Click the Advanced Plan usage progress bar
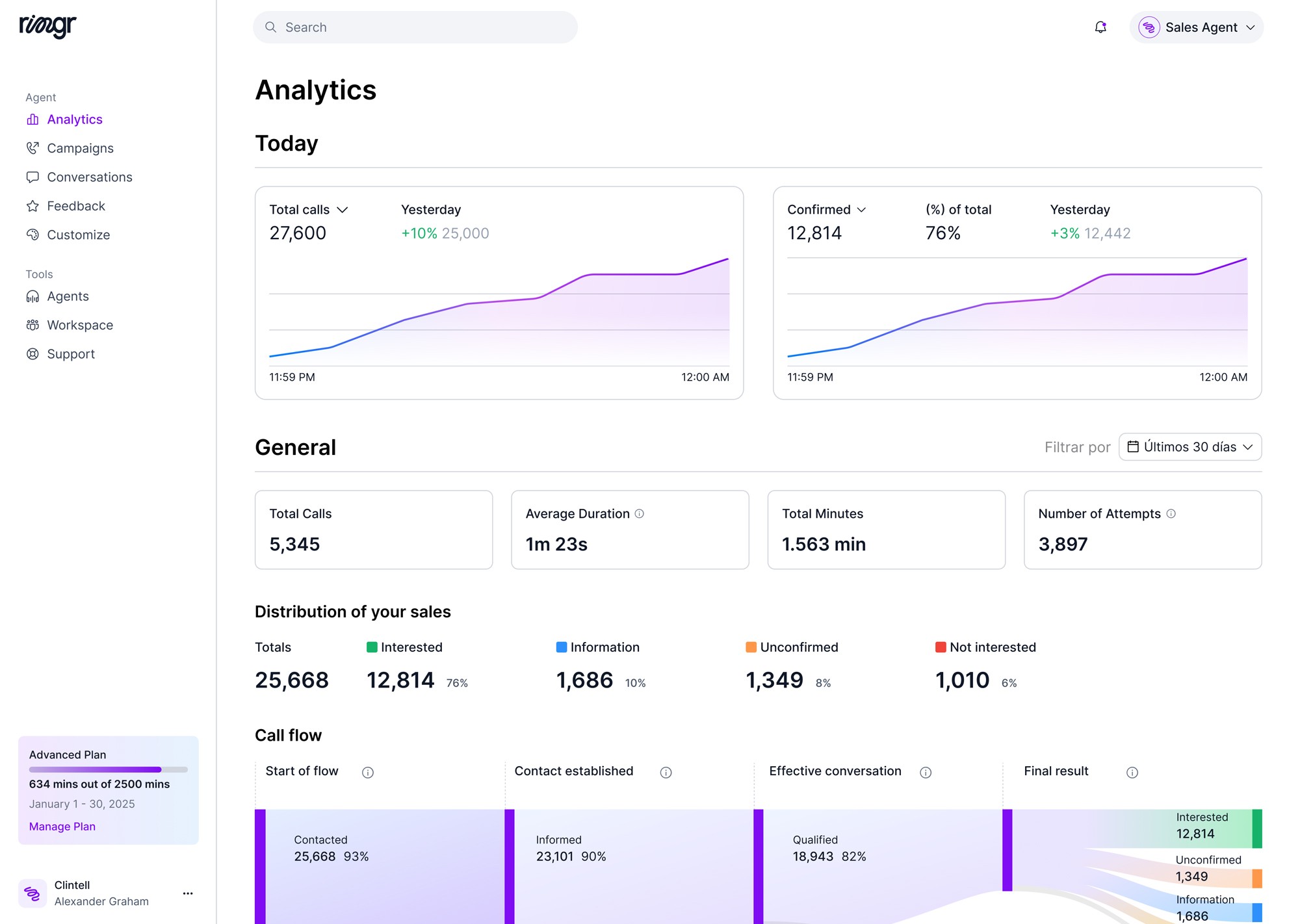1300x924 pixels. (x=108, y=769)
